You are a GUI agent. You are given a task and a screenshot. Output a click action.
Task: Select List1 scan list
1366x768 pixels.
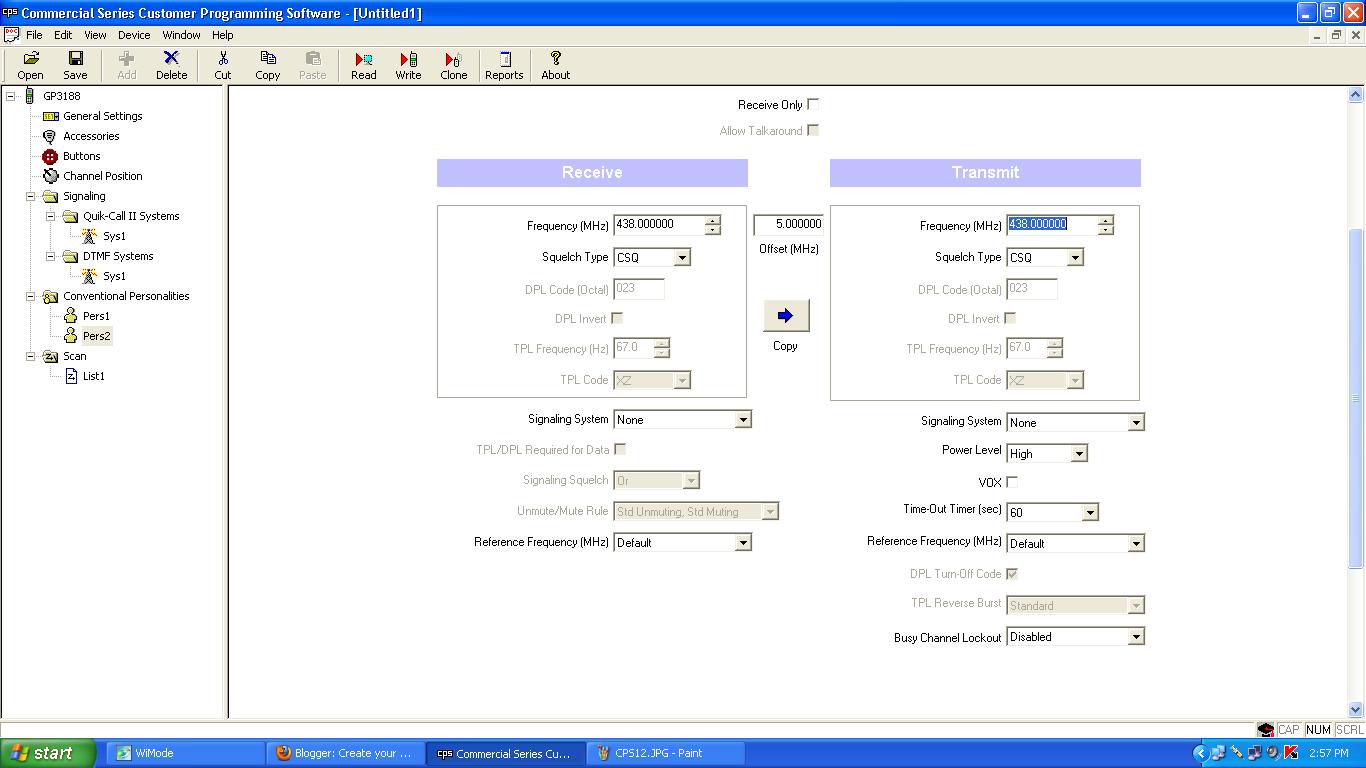pyautogui.click(x=93, y=376)
